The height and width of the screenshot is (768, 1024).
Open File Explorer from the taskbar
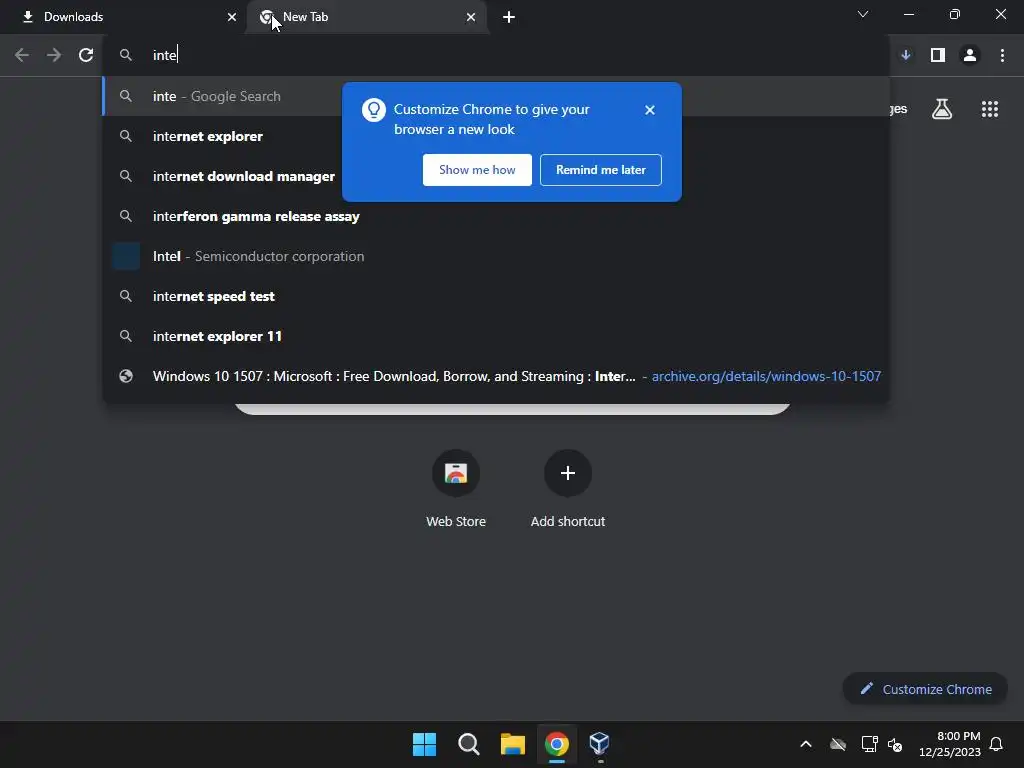click(x=513, y=744)
